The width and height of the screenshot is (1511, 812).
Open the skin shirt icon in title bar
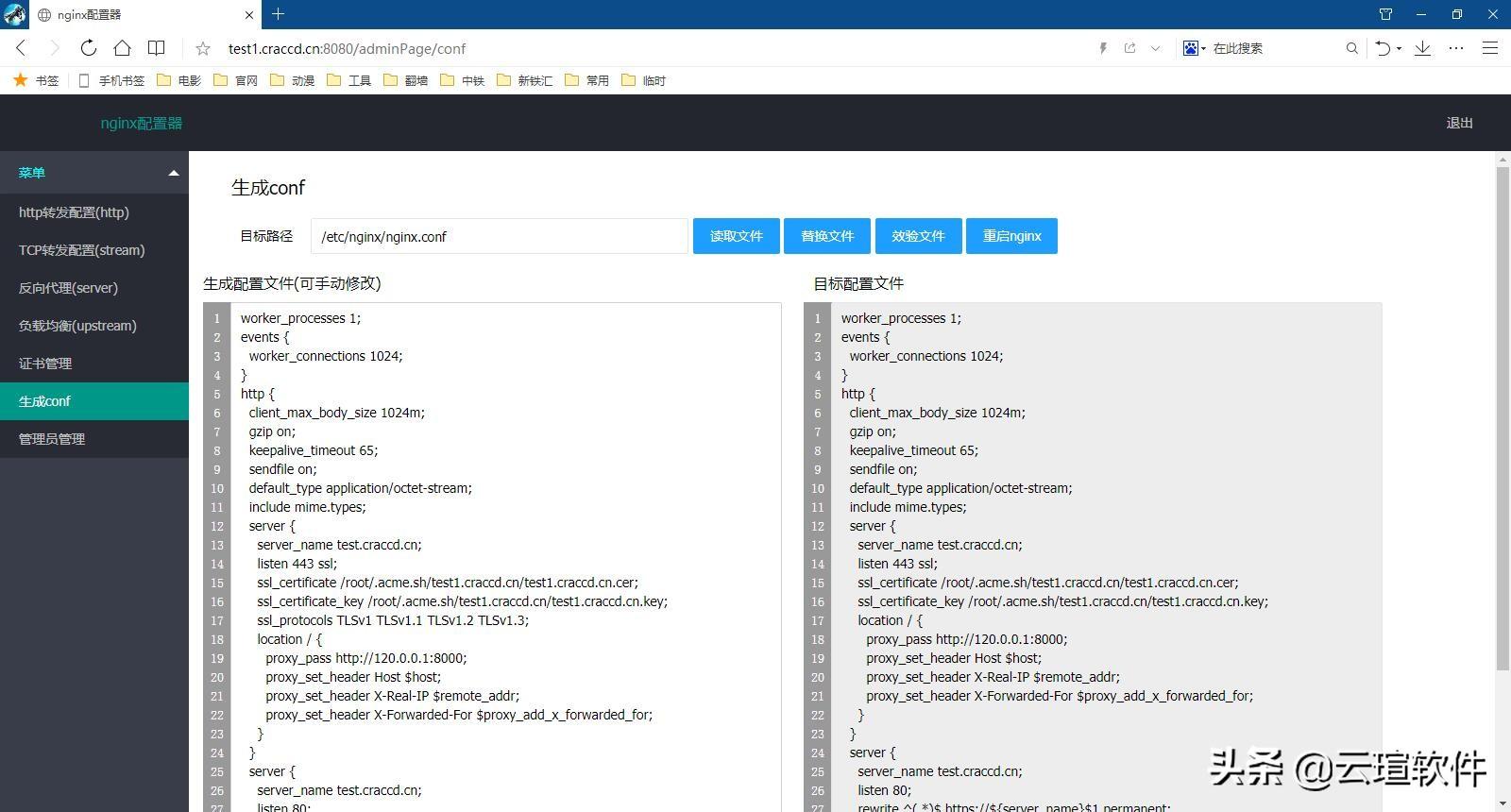(1385, 14)
